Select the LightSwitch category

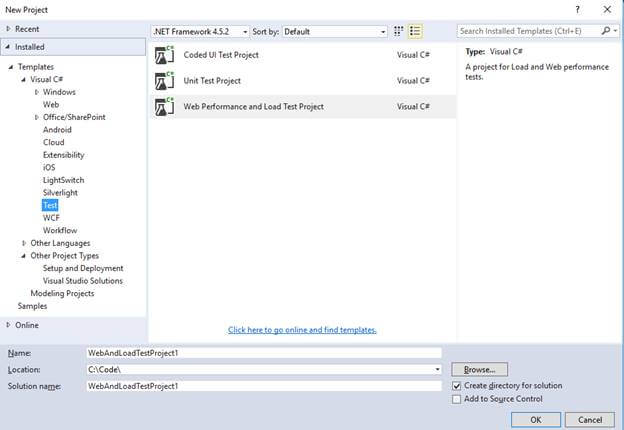click(x=64, y=180)
